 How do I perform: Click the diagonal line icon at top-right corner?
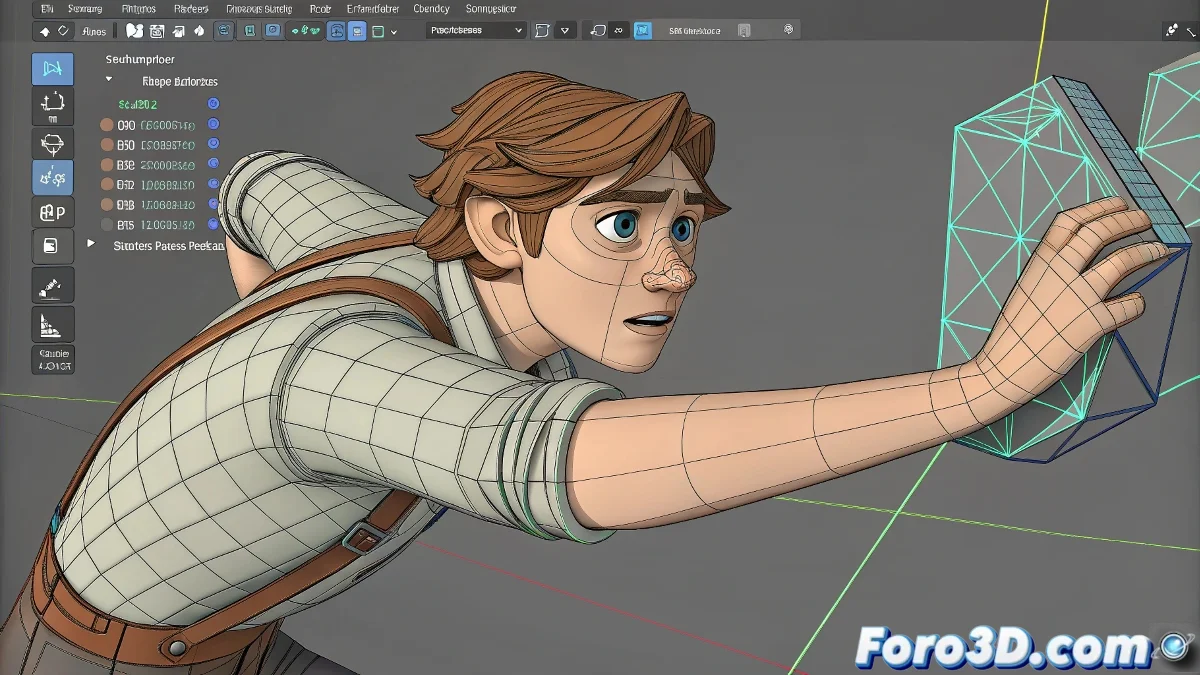click(1192, 32)
